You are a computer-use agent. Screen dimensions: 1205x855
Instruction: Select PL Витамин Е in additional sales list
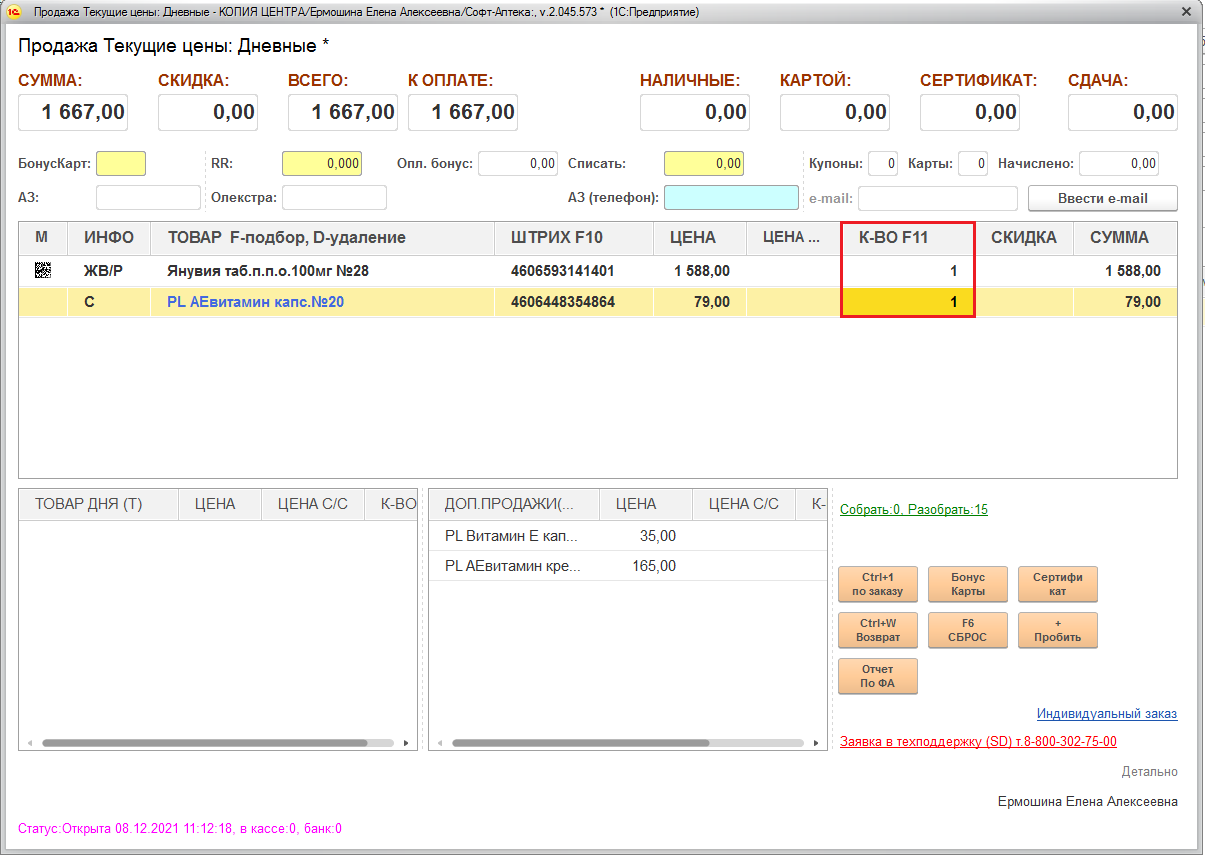[511, 536]
